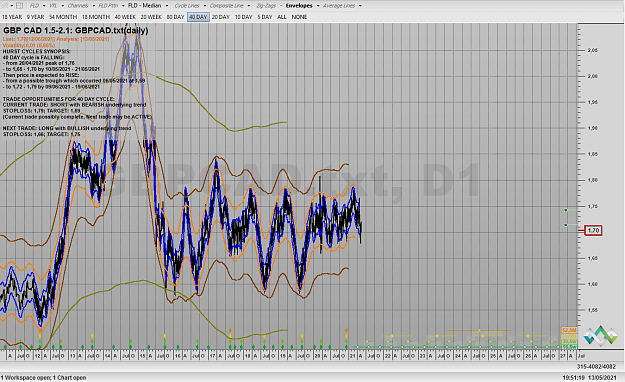625x382 pixels.
Task: Click the first toolbar icon at far left
Action: point(3,6)
